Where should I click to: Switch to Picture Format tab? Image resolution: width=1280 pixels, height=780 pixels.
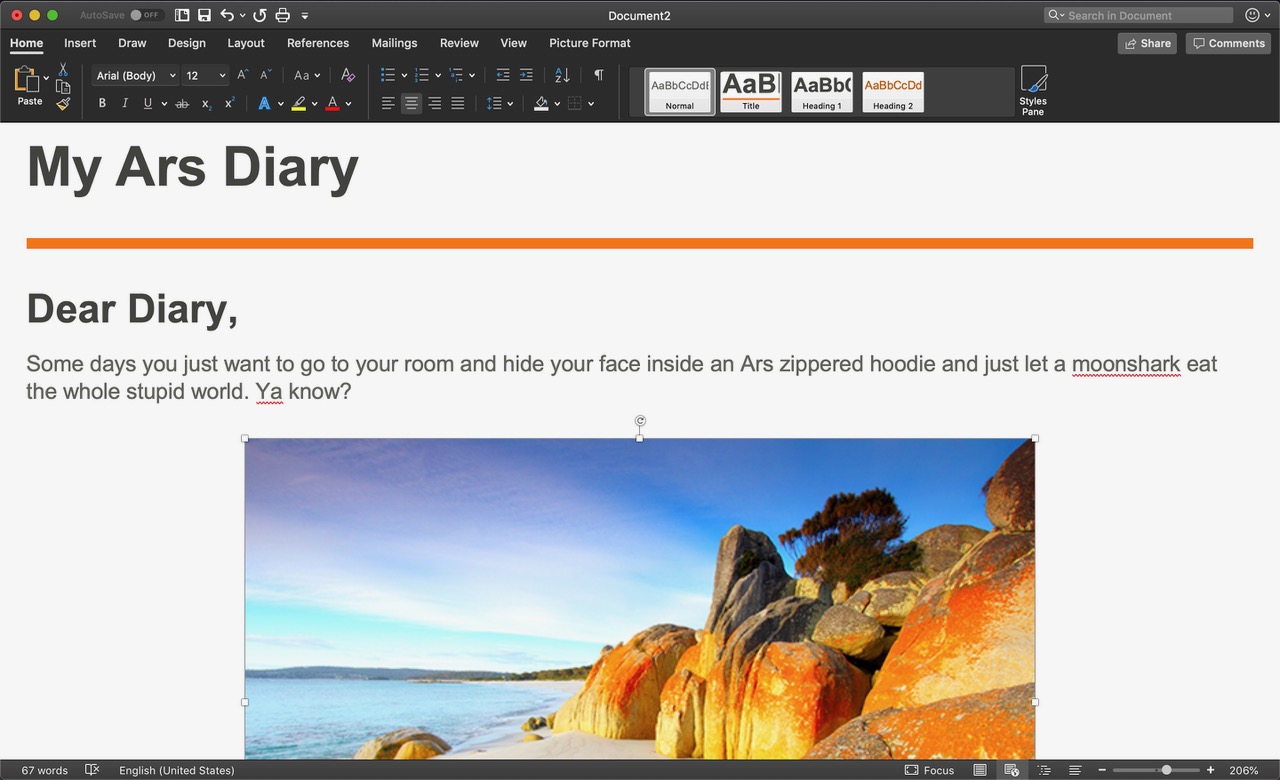click(590, 43)
